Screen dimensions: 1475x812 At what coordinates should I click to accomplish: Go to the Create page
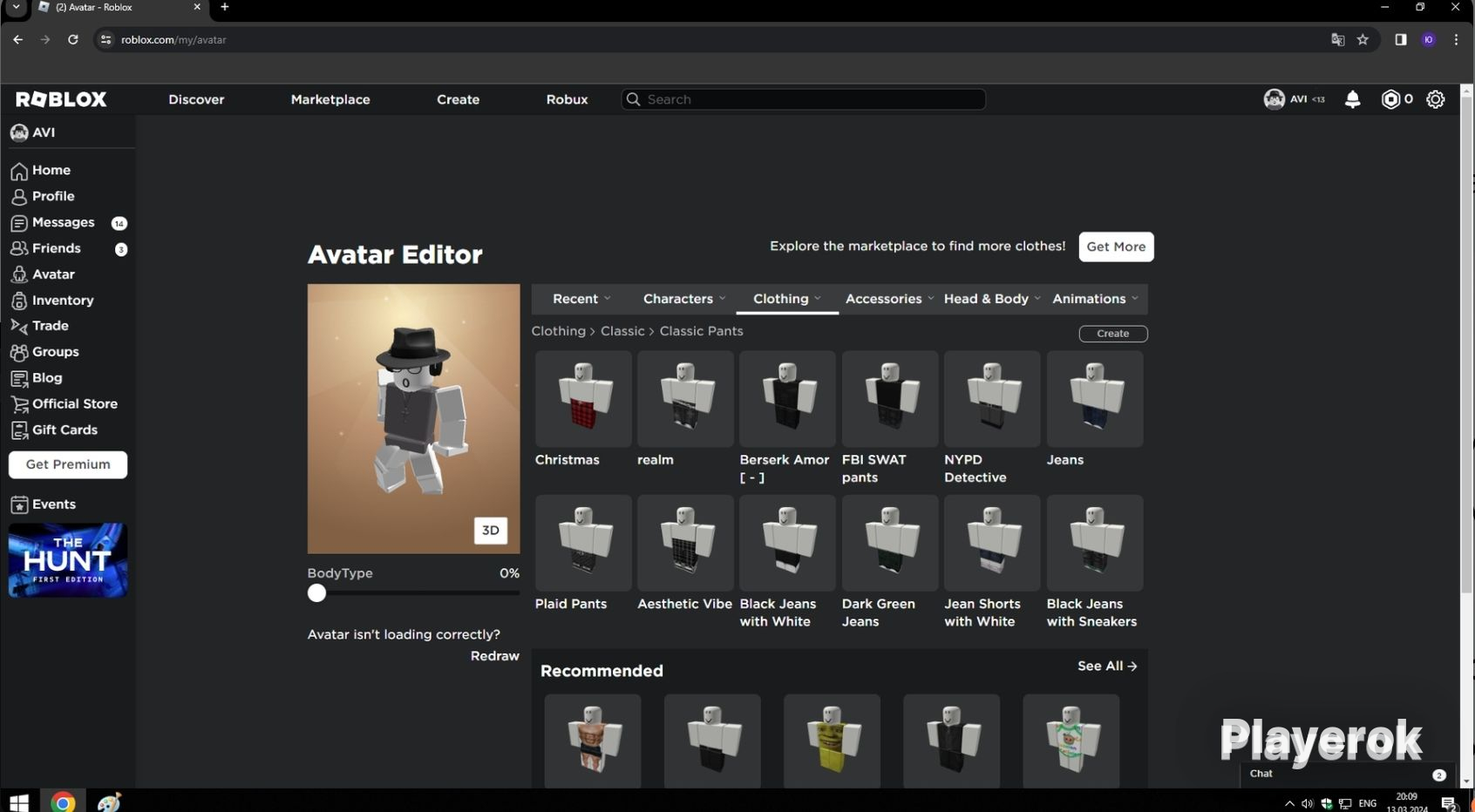click(x=459, y=99)
